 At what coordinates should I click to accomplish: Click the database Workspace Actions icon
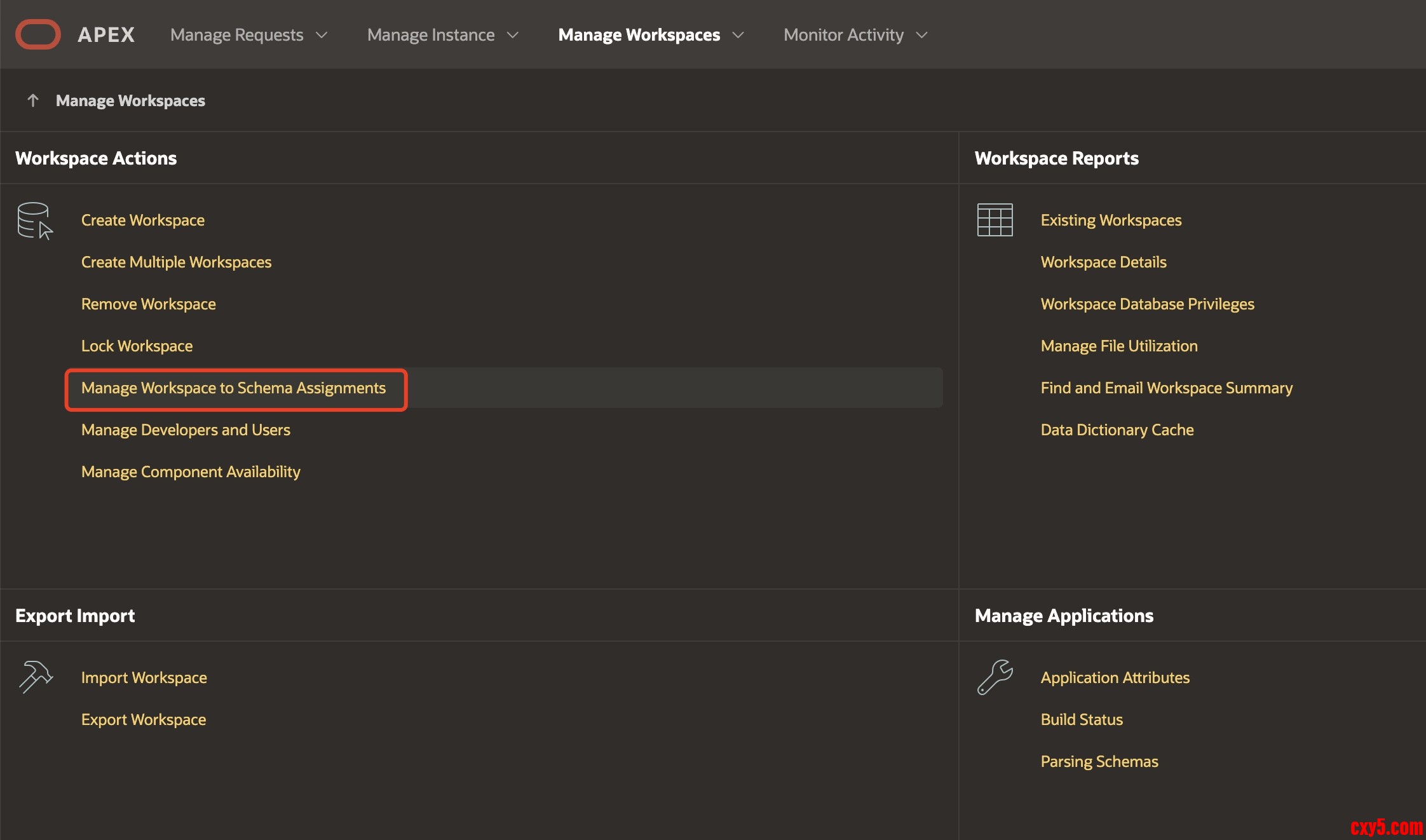tap(35, 220)
